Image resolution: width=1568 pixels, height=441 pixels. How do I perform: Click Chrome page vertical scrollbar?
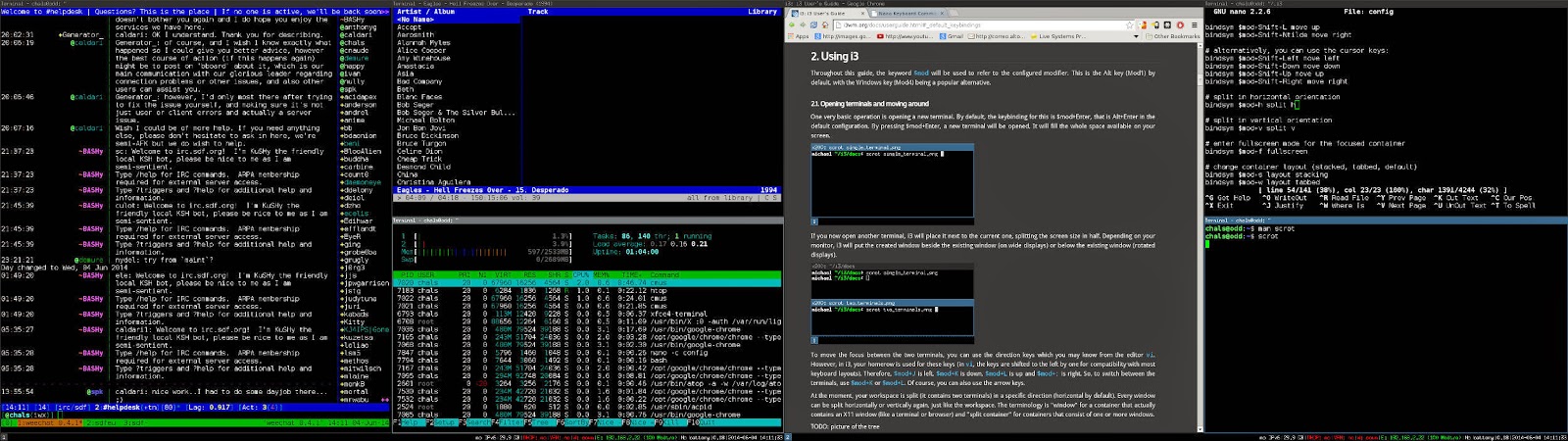pyautogui.click(x=1200, y=235)
